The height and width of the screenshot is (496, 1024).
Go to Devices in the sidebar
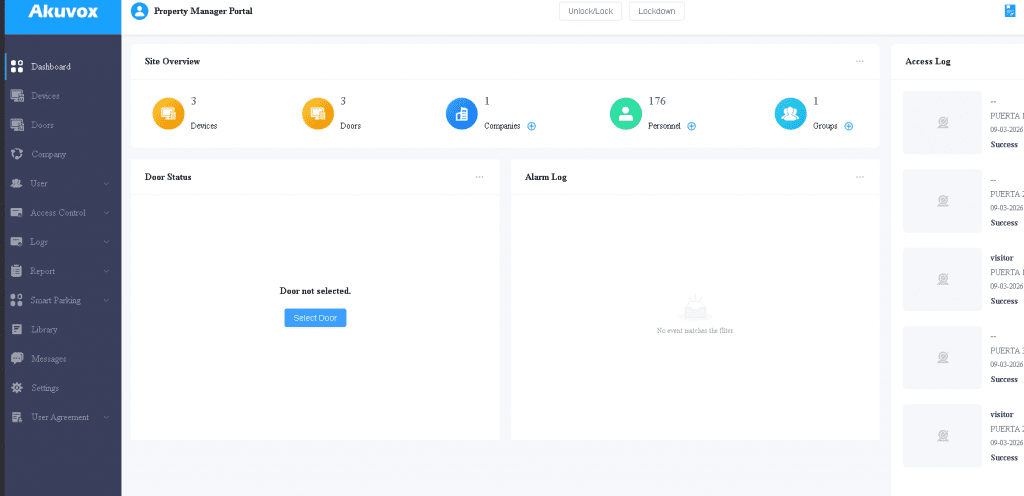pos(45,96)
